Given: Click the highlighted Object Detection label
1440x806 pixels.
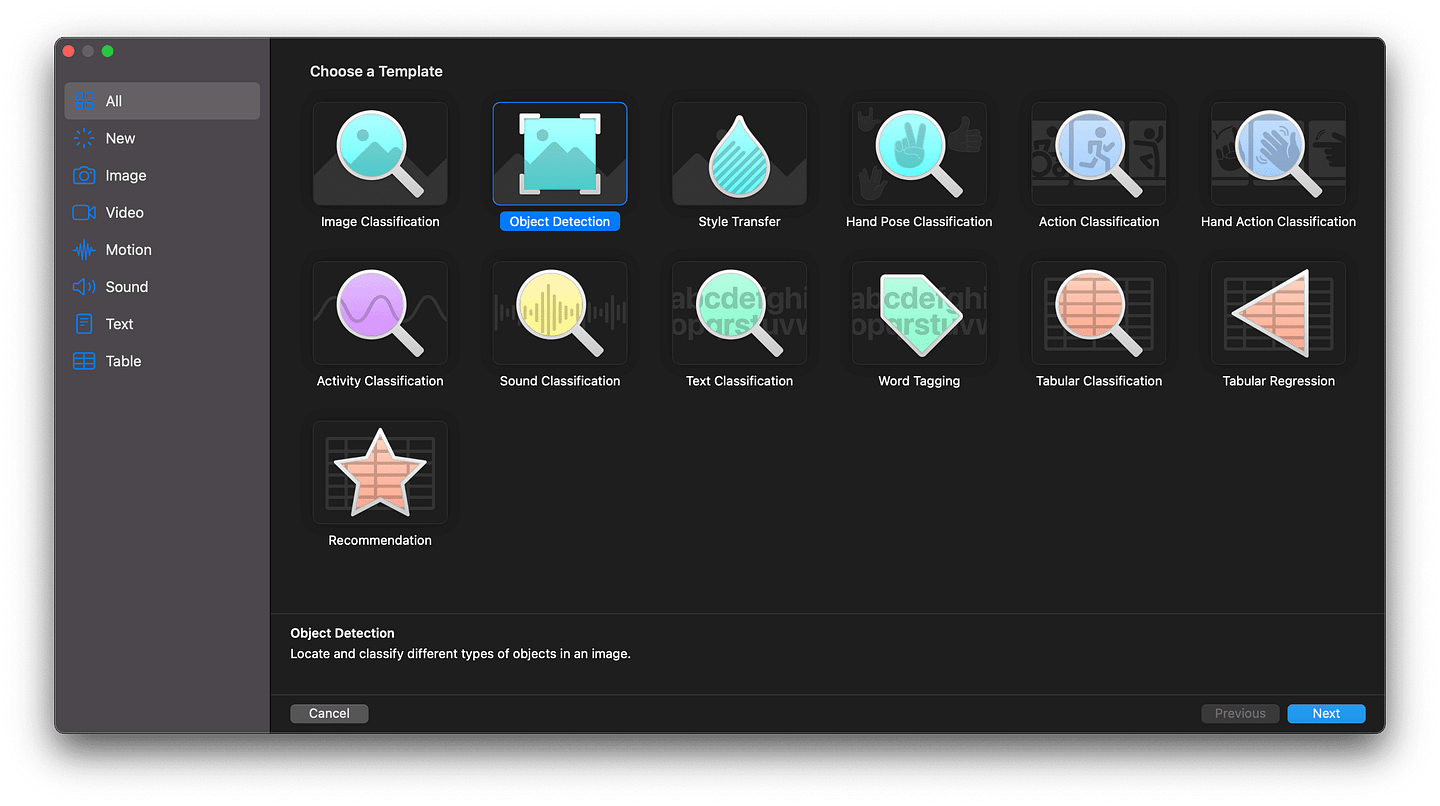Looking at the screenshot, I should [560, 222].
